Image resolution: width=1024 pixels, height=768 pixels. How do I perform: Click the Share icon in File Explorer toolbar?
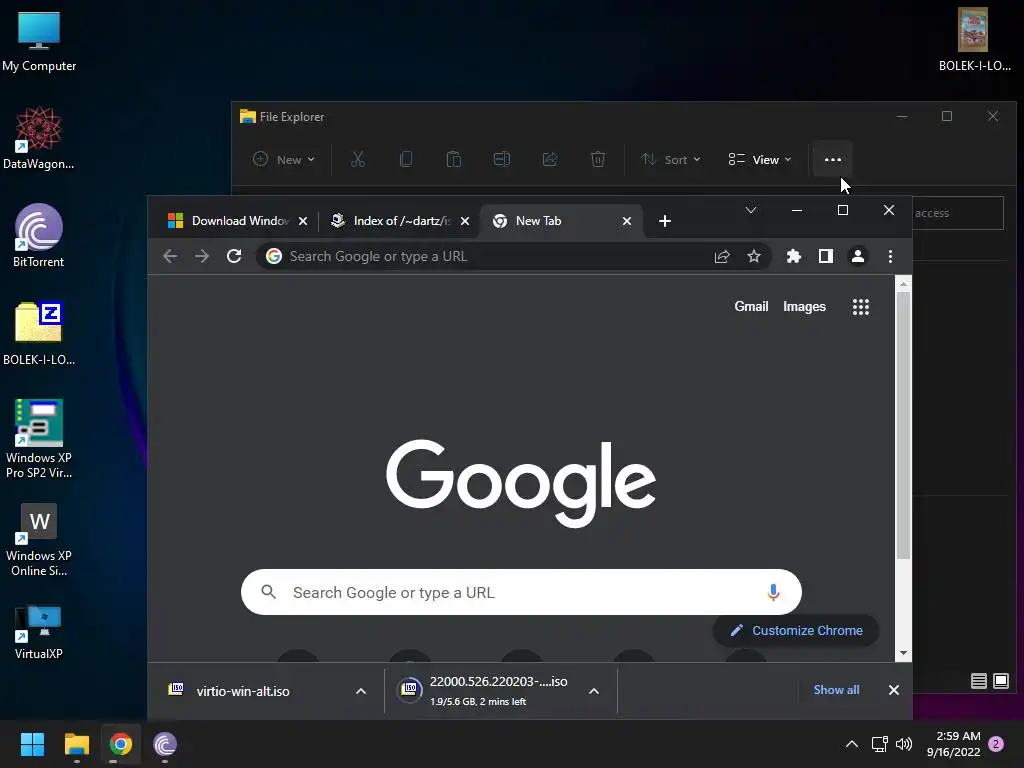(x=550, y=159)
